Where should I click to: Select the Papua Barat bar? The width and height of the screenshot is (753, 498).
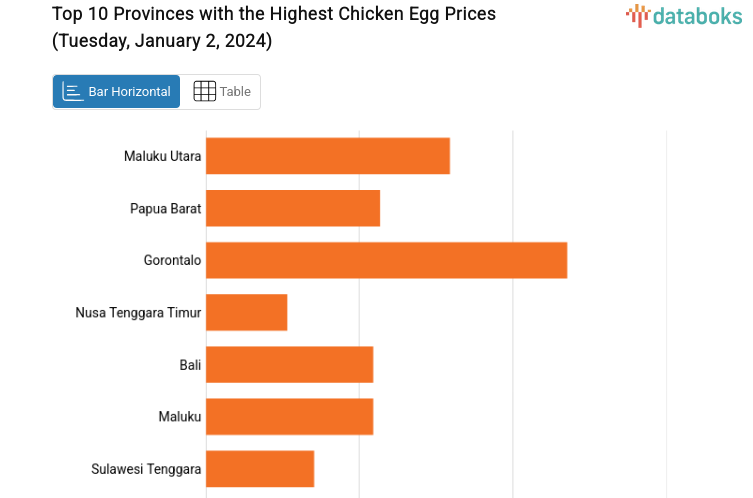(293, 208)
